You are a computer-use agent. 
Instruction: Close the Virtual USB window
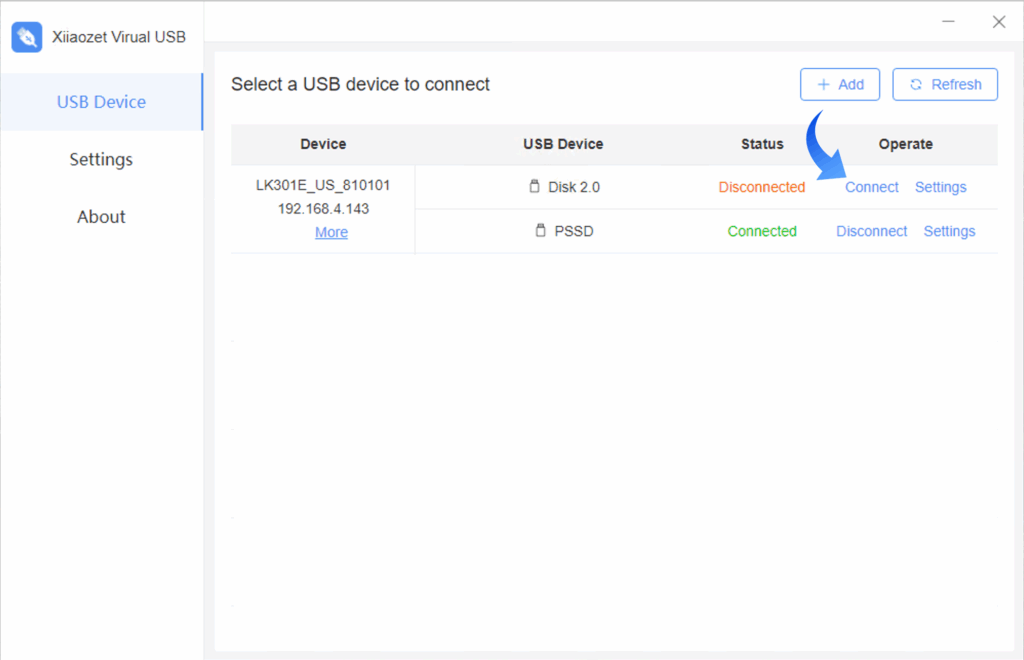[x=998, y=22]
